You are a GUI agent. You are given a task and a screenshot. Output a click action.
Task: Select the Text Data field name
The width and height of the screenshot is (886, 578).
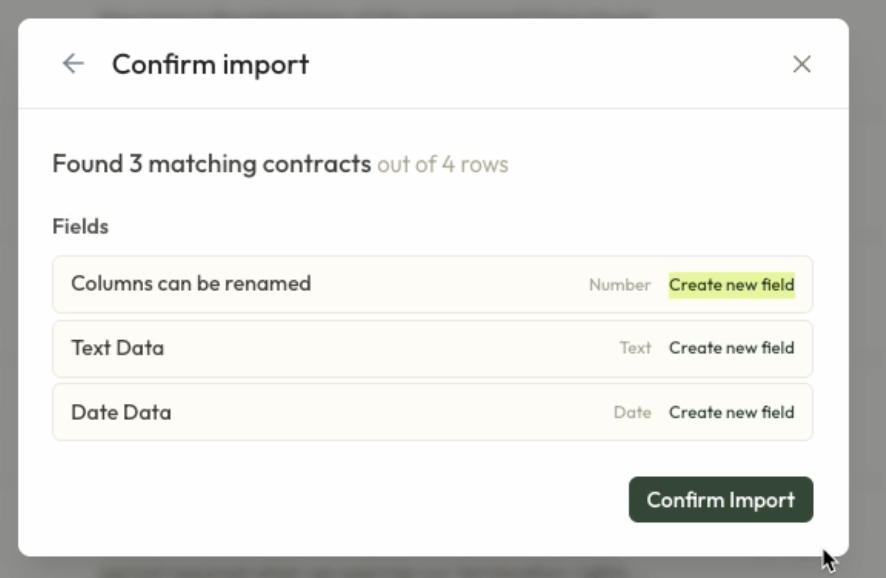117,348
